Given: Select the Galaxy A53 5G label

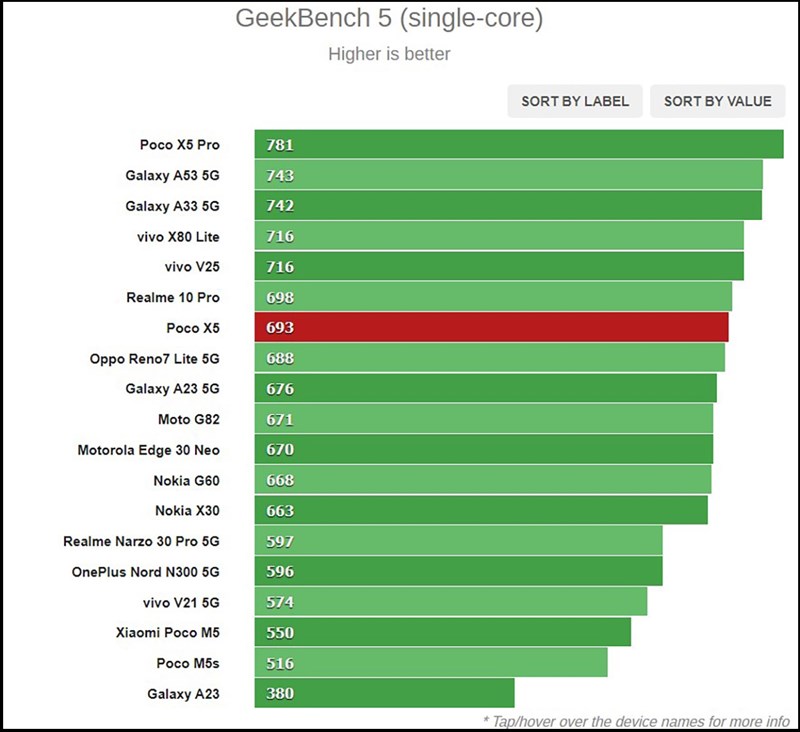Looking at the screenshot, I should coord(172,176).
